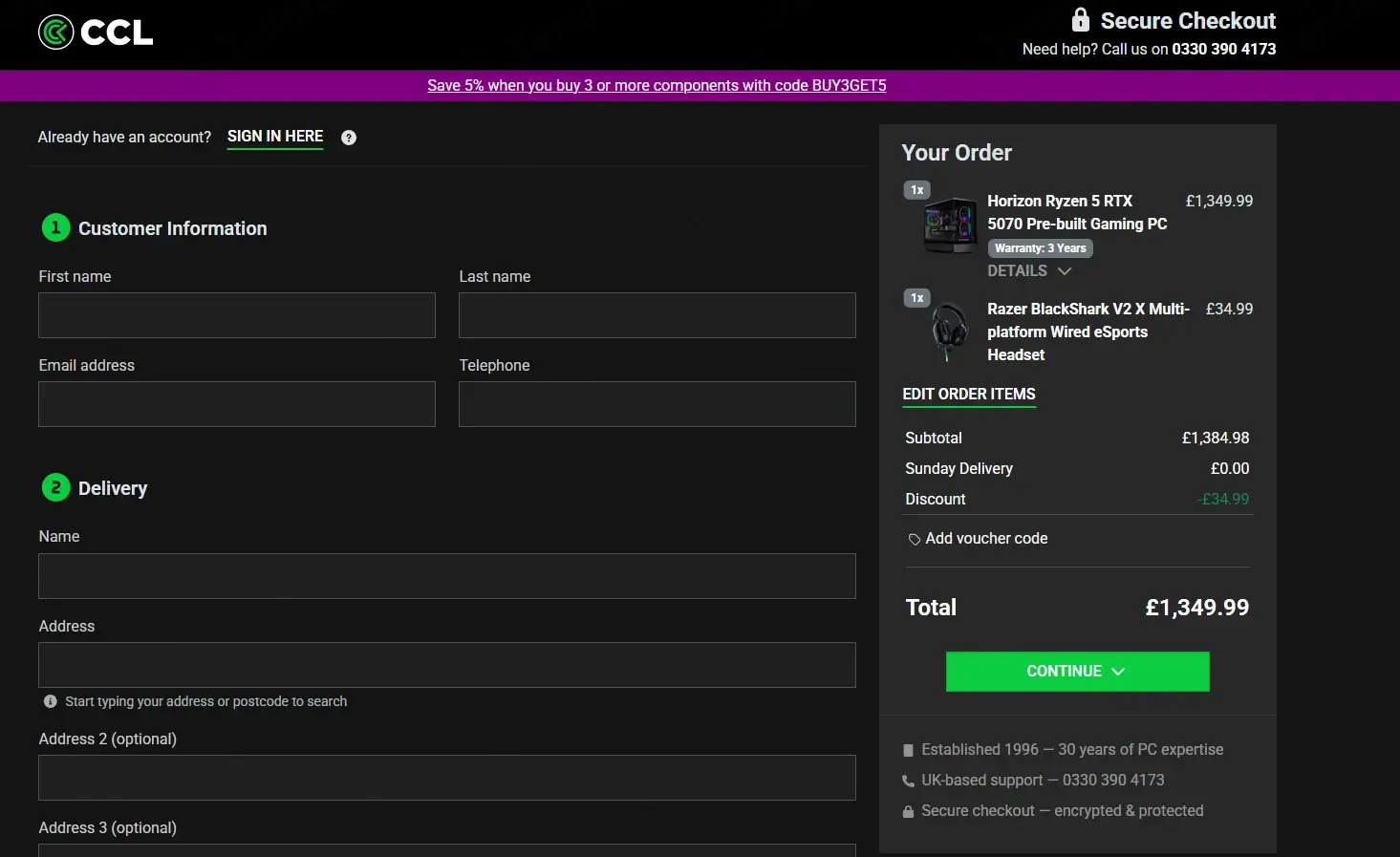Click the Sunday Delivery £0.00 value

(x=1230, y=468)
